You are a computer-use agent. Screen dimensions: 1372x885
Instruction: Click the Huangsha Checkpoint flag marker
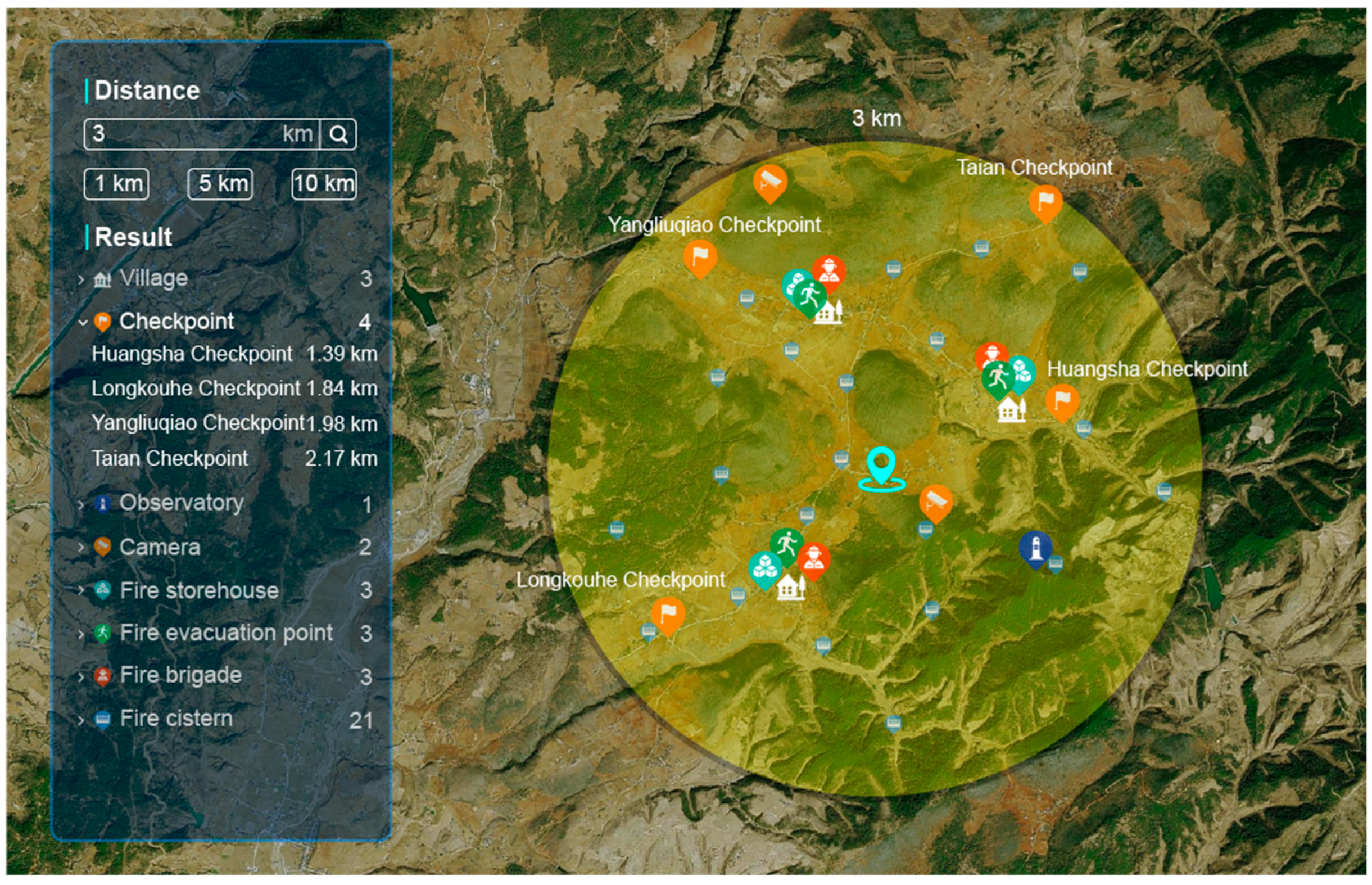click(x=1062, y=399)
